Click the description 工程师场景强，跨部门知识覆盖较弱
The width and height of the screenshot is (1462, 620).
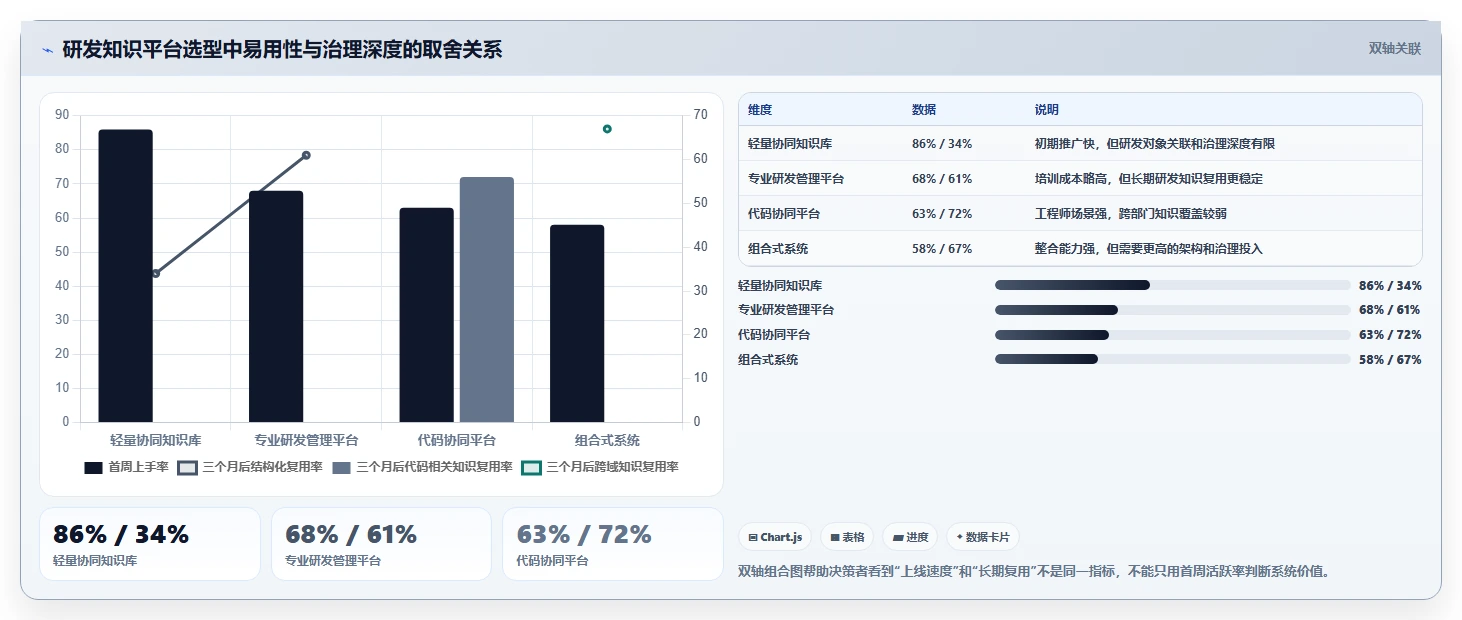click(1131, 214)
